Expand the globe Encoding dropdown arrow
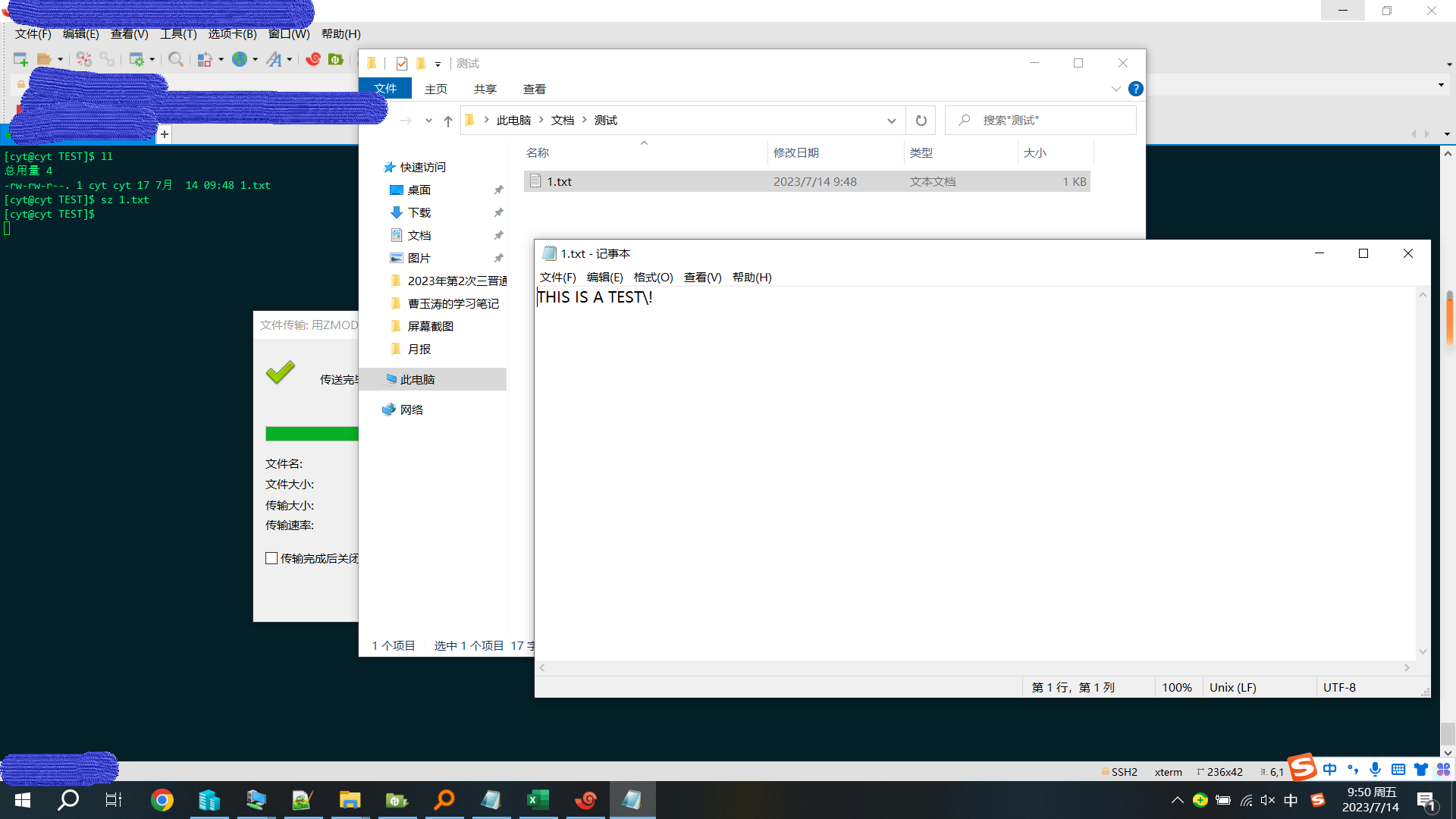Viewport: 1456px width, 819px height. [256, 59]
